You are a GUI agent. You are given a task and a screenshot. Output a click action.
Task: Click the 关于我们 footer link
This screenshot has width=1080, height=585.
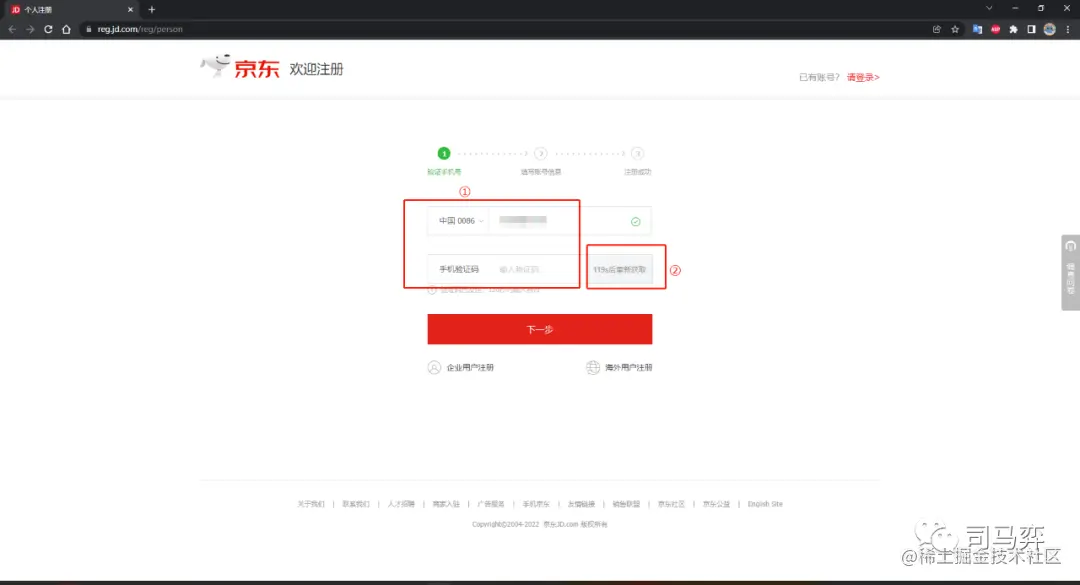click(311, 504)
